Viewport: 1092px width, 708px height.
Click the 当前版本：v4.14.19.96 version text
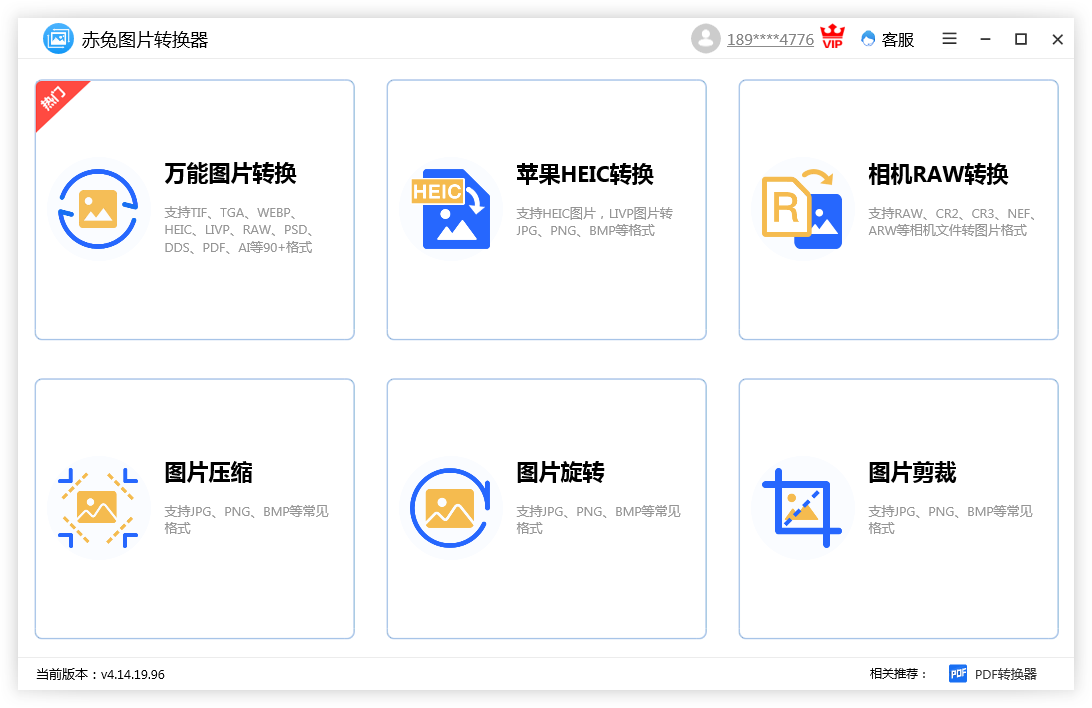pos(100,674)
